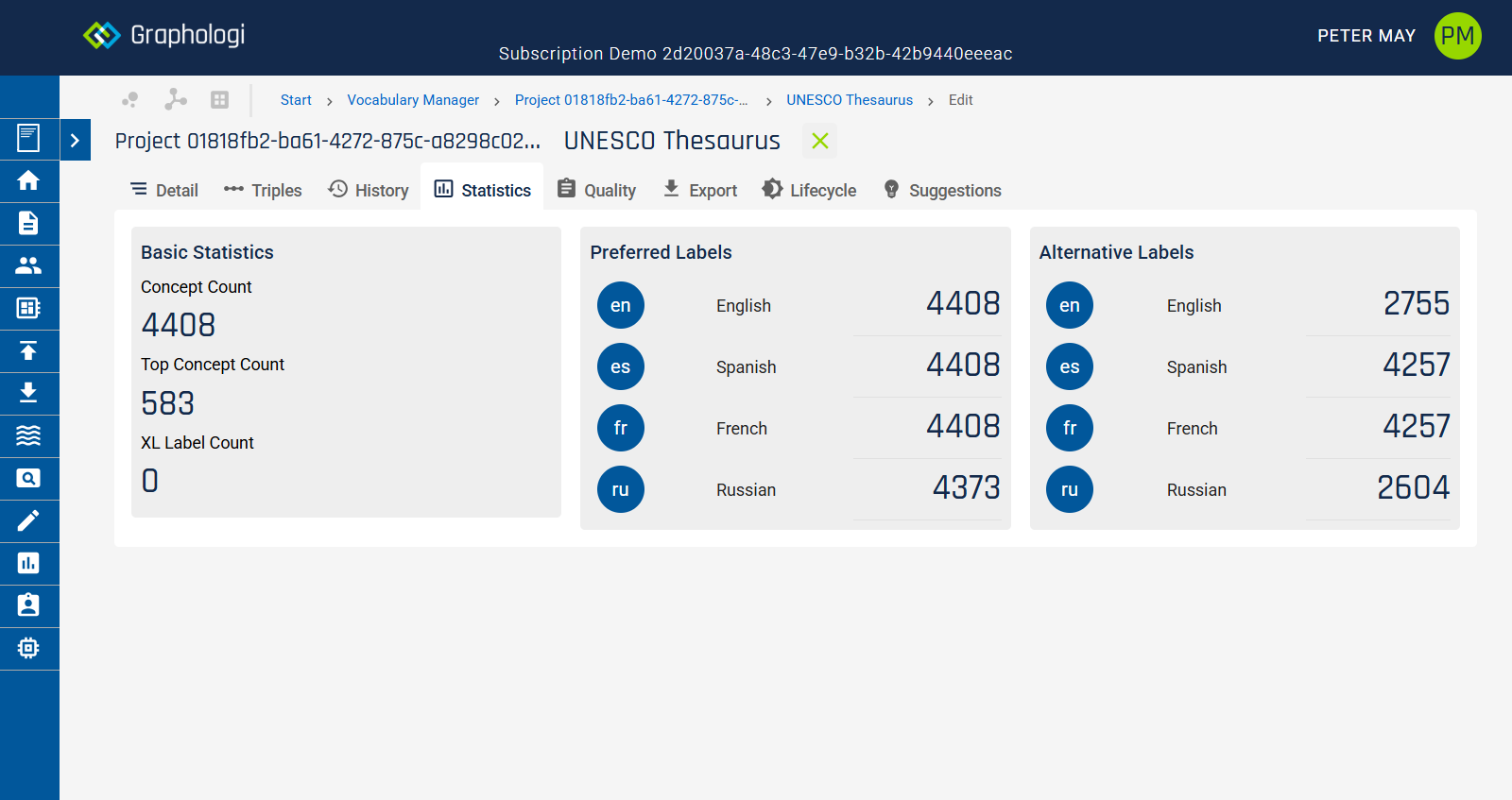Click Russian alternative label count 2604
This screenshot has width=1512, height=800.
click(x=1413, y=487)
